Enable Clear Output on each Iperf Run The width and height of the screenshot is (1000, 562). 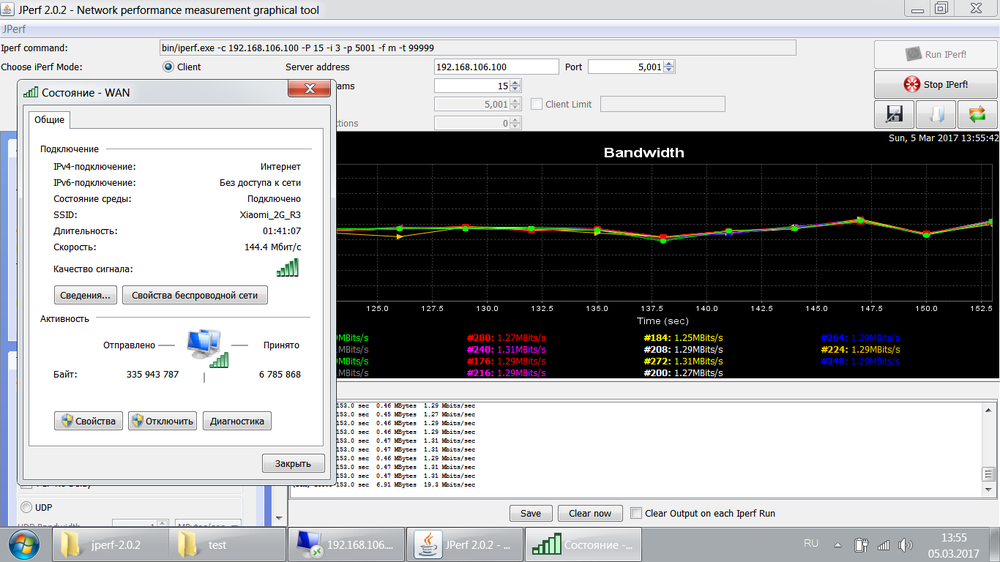point(635,513)
